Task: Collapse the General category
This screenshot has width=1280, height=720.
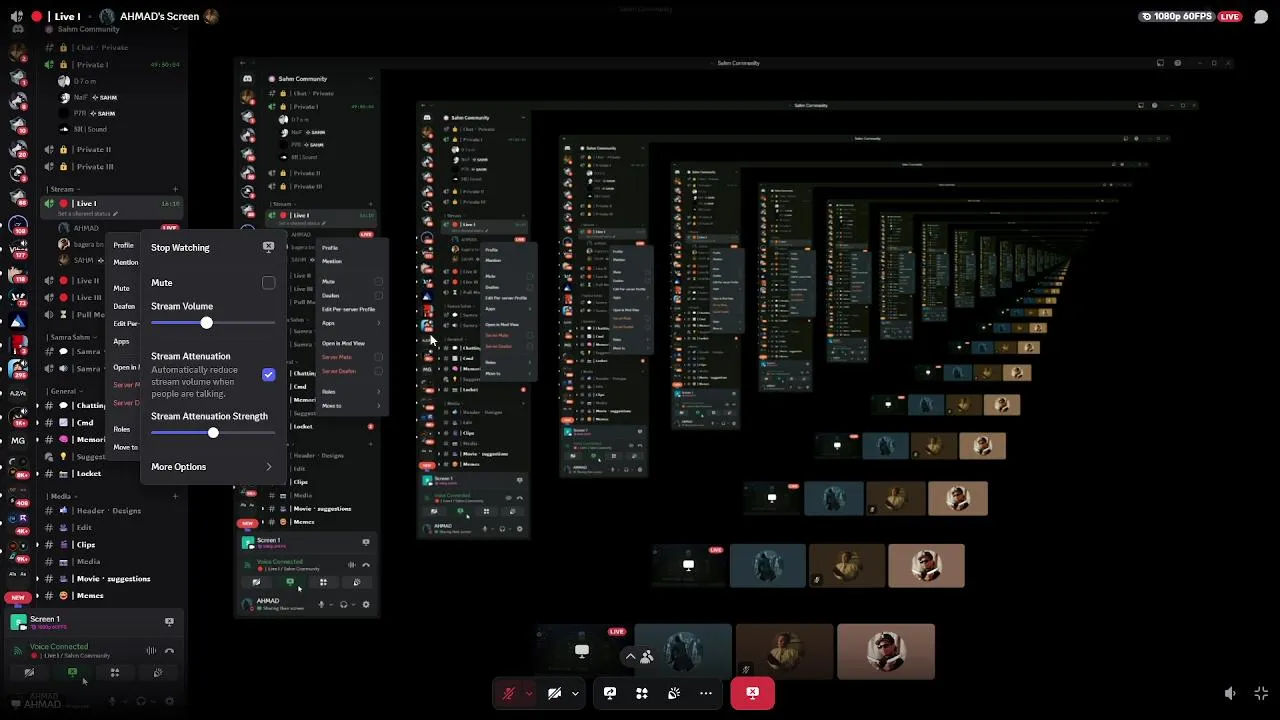Action: pos(63,391)
